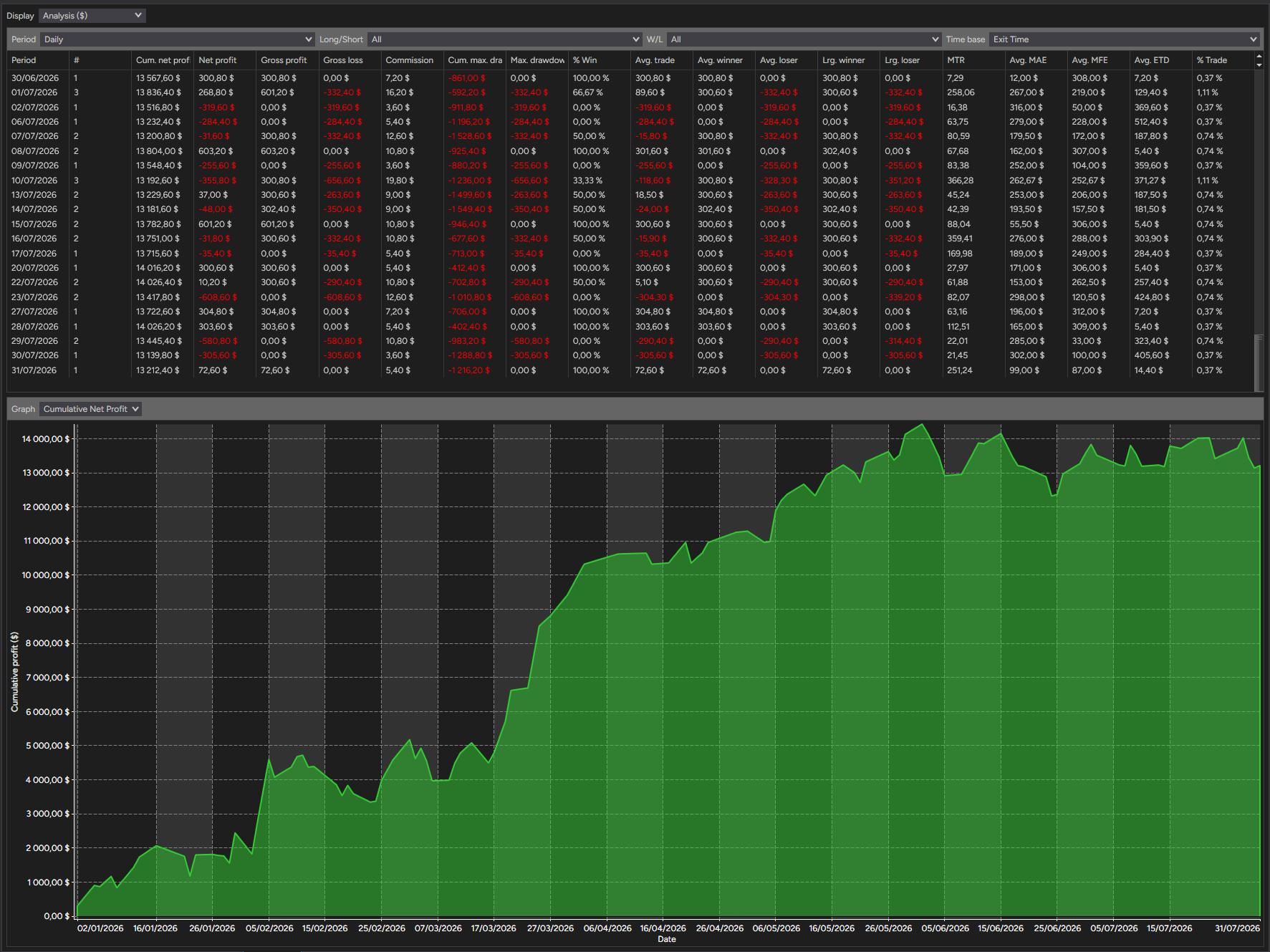
Task: Select the 31/07/2026 period row
Action: (630, 370)
